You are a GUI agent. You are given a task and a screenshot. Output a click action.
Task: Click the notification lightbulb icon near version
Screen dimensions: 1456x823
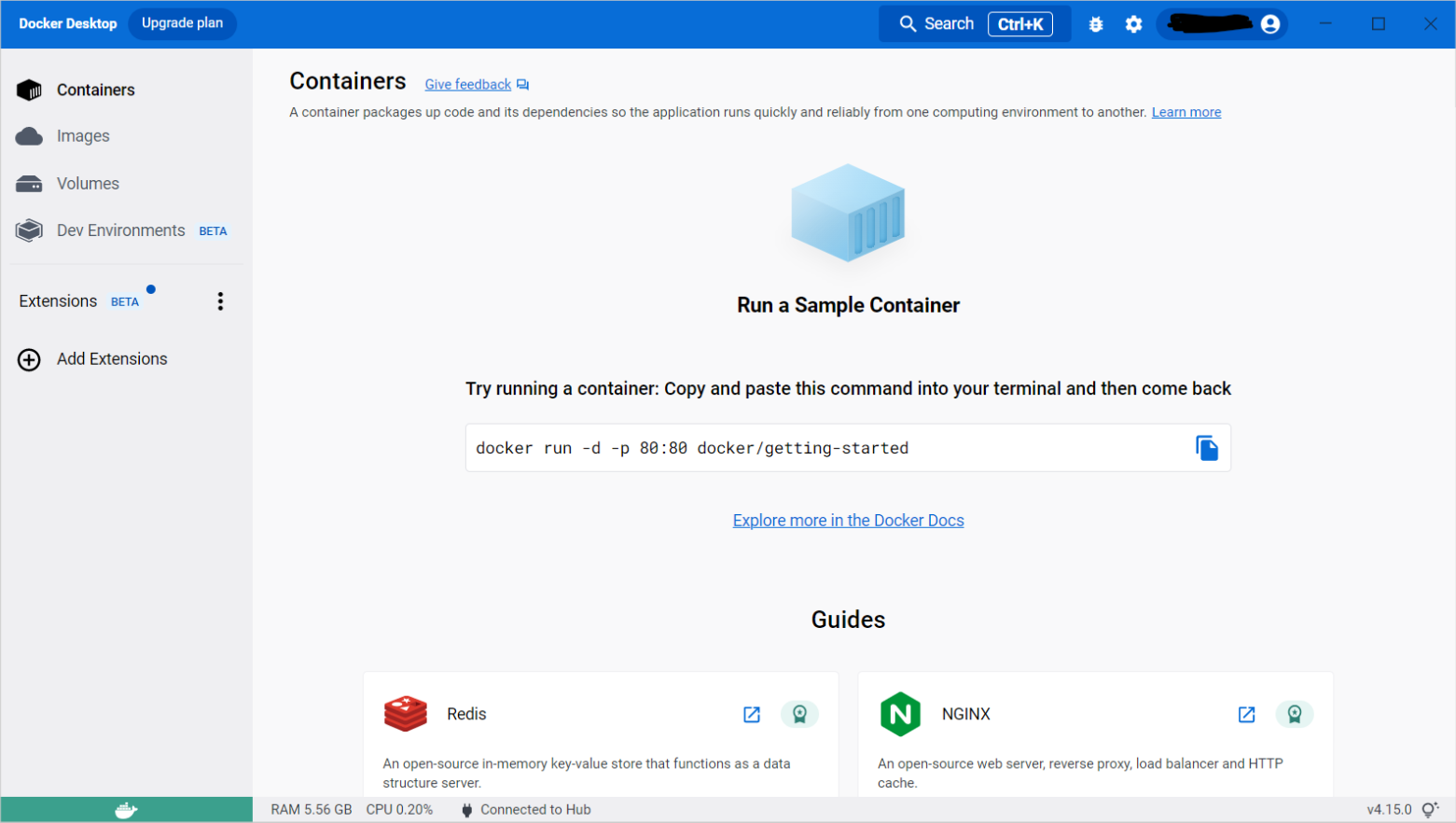coord(1430,810)
